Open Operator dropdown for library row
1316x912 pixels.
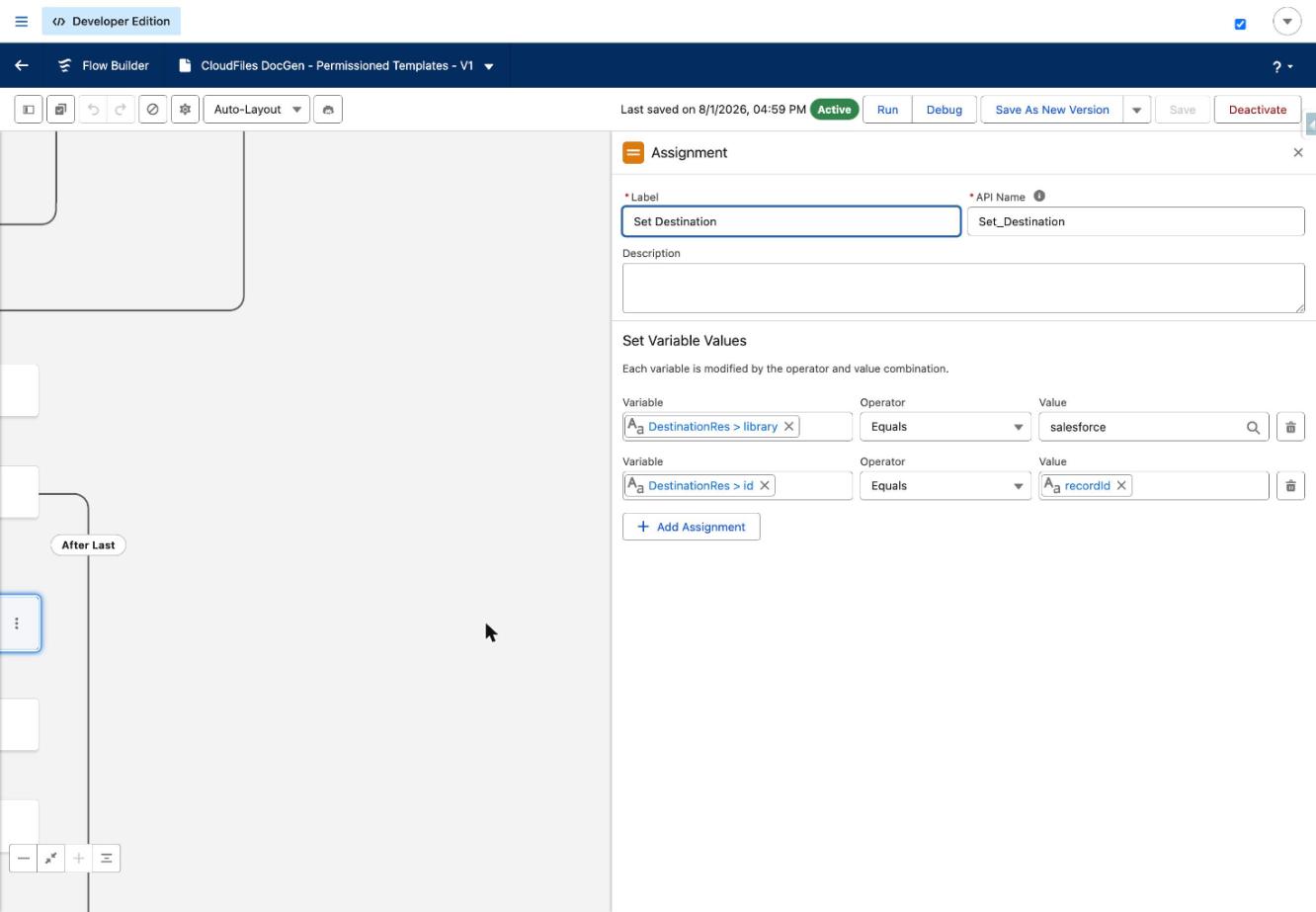pyautogui.click(x=946, y=427)
